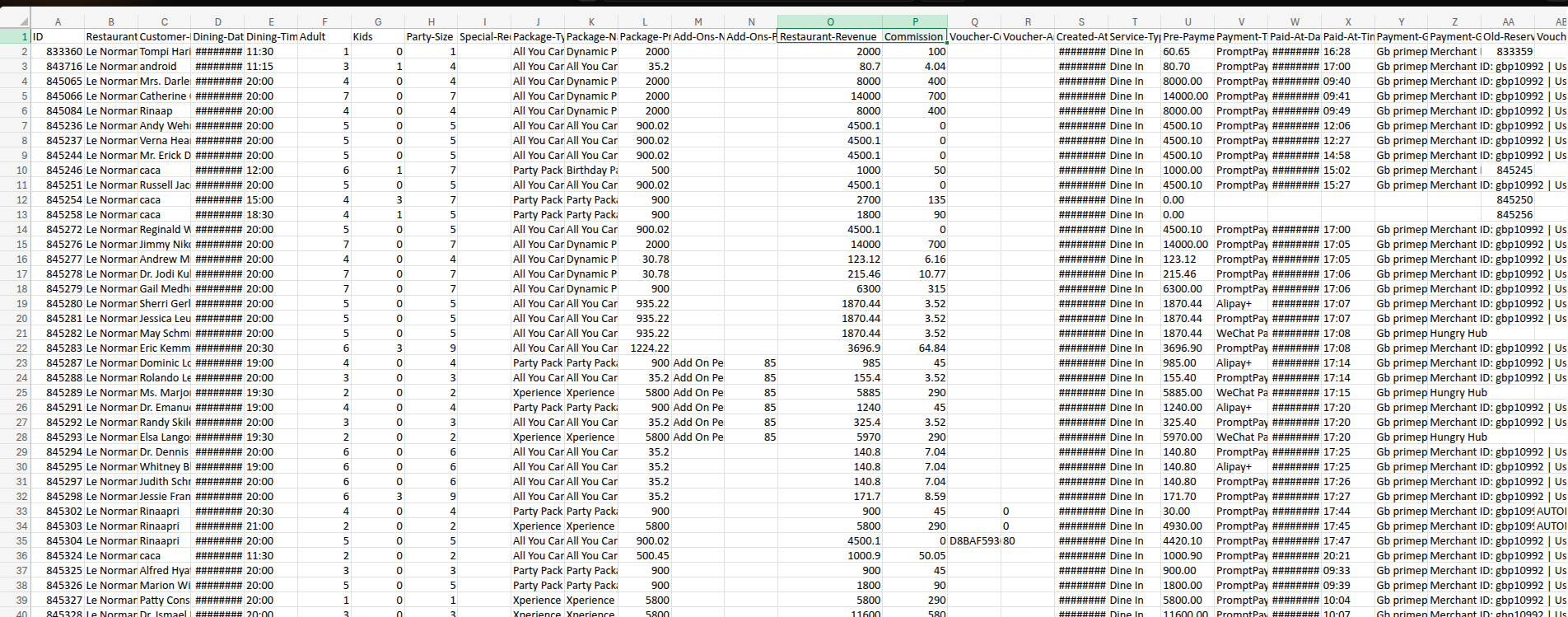
Task: Select column O header
Action: tap(829, 21)
